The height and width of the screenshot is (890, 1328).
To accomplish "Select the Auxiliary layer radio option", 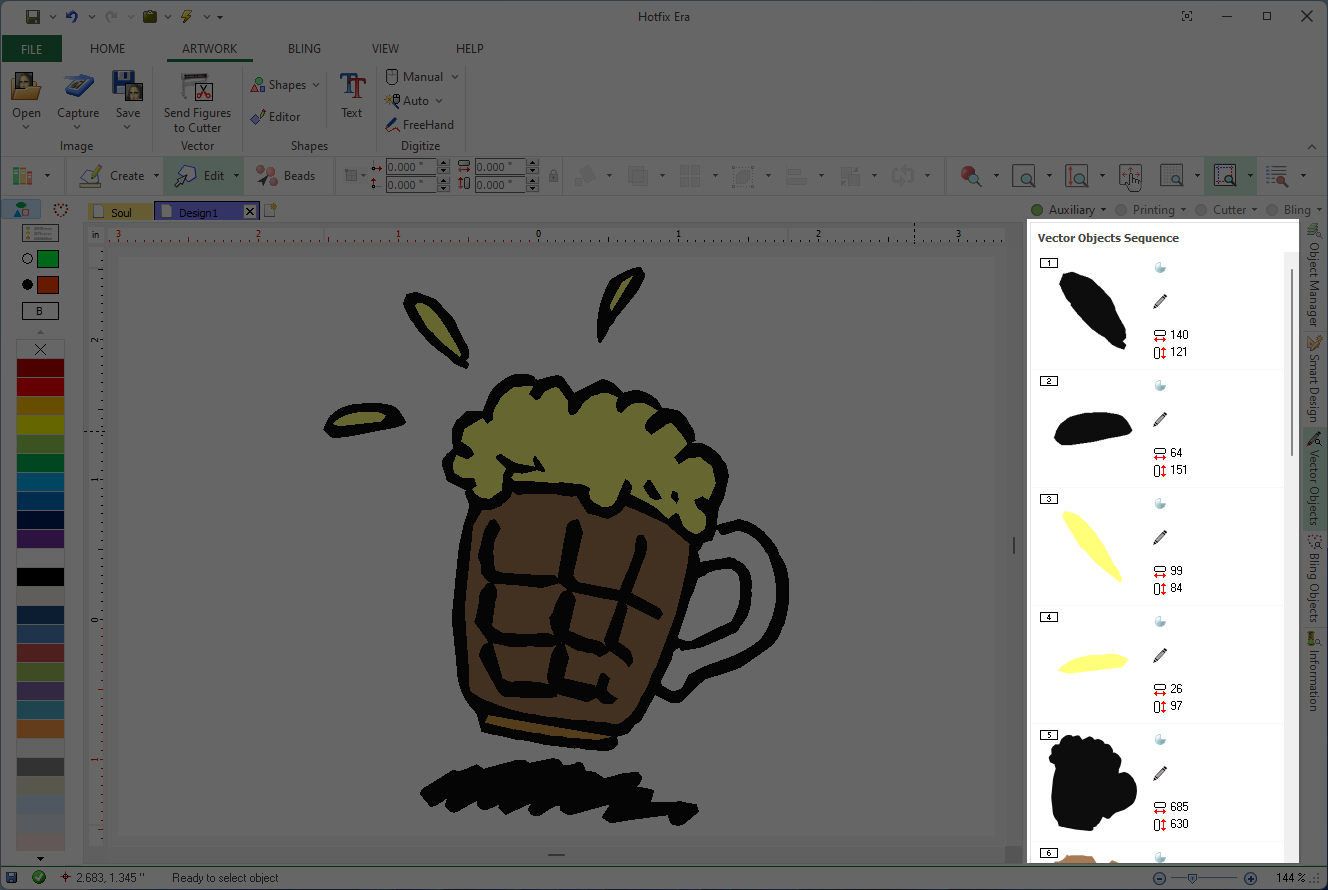I will coord(1037,210).
